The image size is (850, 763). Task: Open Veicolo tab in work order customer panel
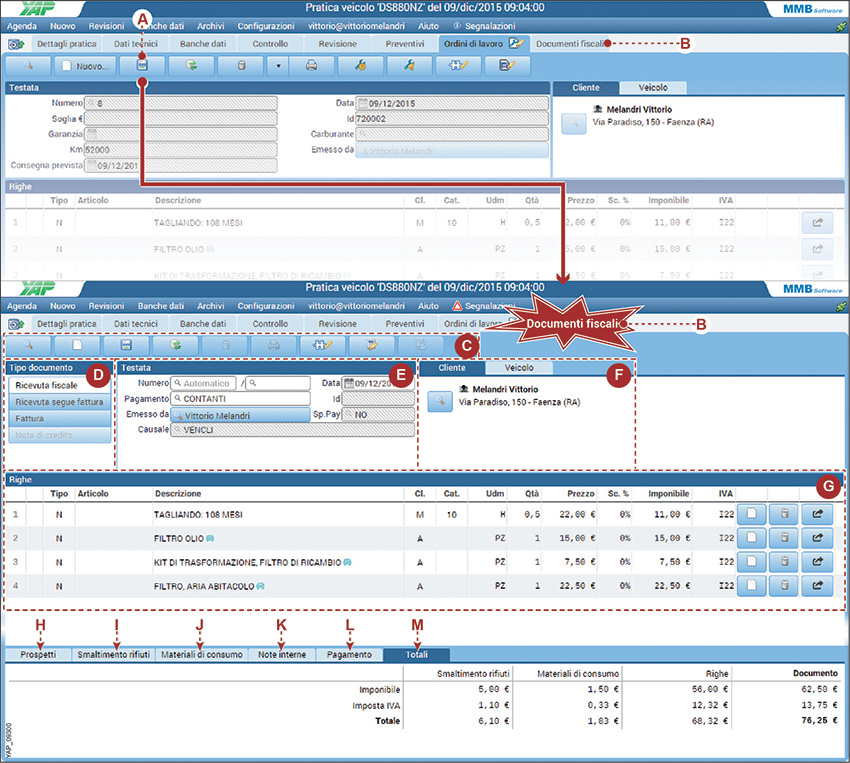[653, 87]
